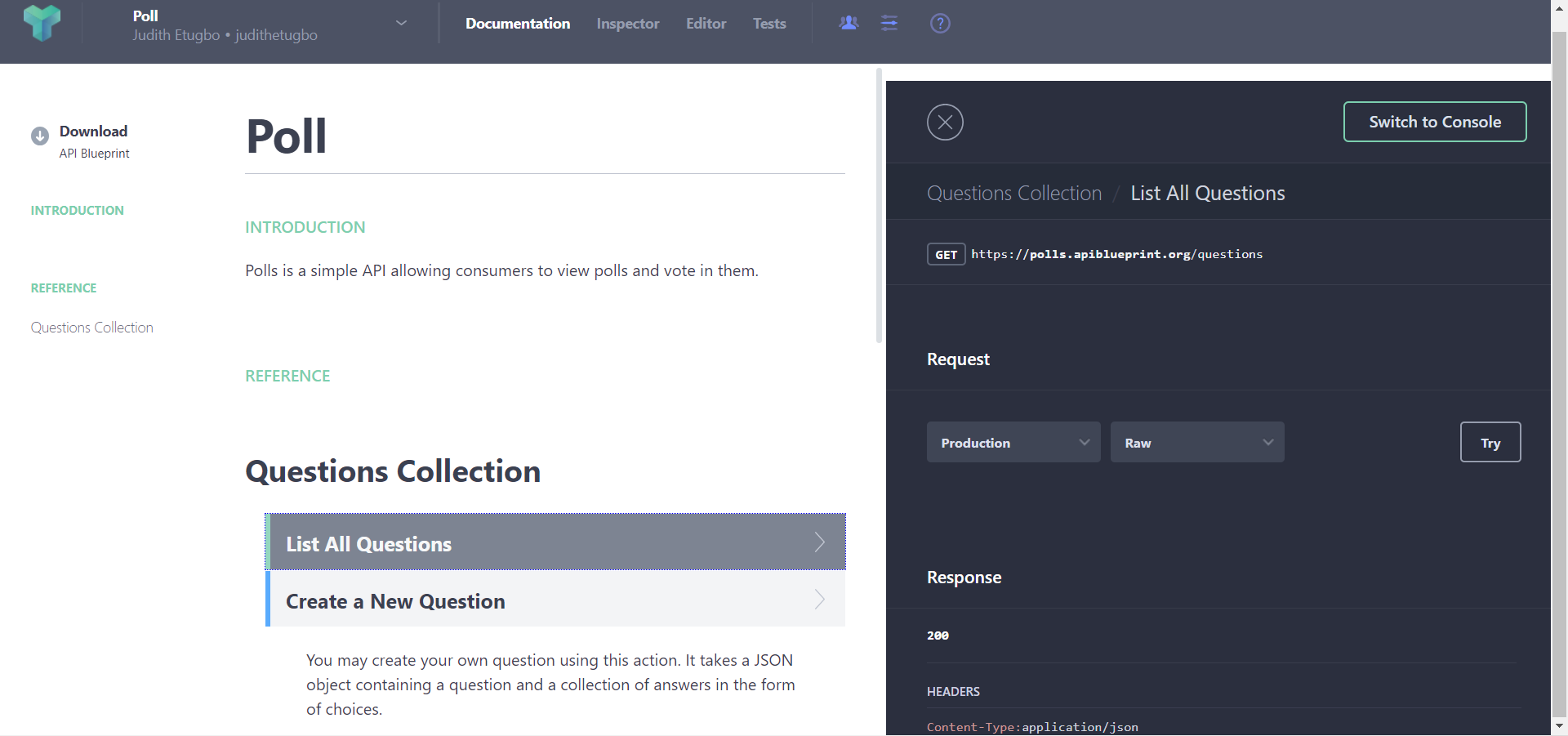Click the Questions Collection breadcrumb
Screen dimensions: 1568x736
(1013, 194)
